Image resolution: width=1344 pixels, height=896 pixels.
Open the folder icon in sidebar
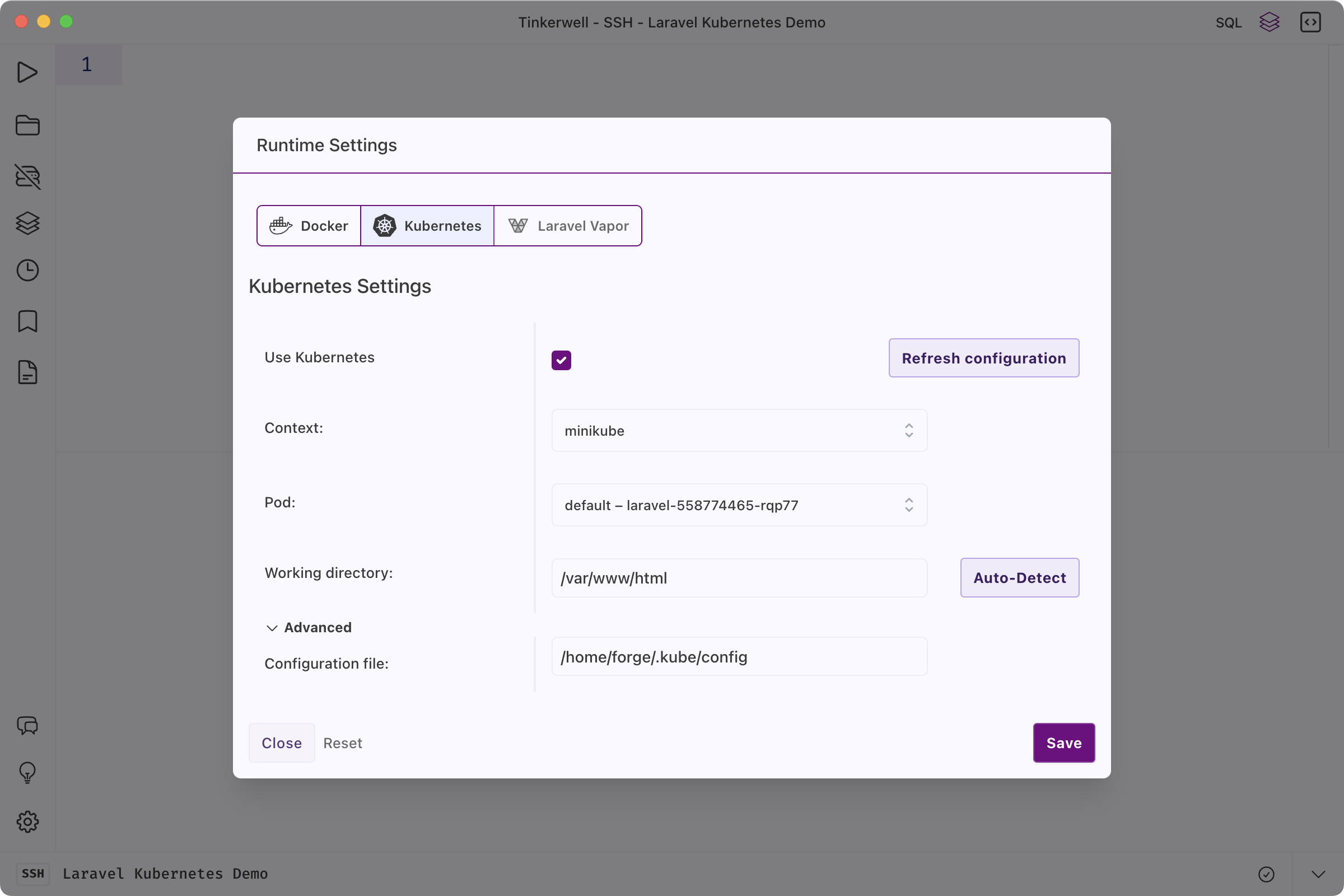click(27, 125)
